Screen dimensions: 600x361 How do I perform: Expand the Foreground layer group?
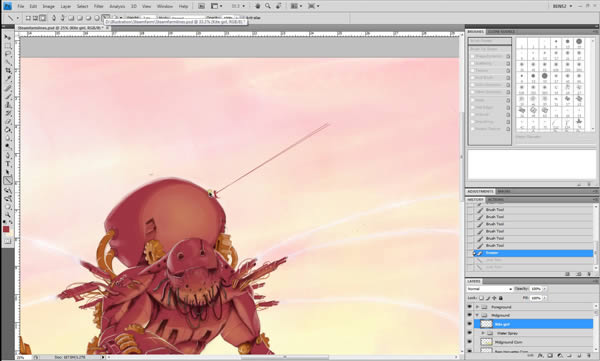point(477,307)
